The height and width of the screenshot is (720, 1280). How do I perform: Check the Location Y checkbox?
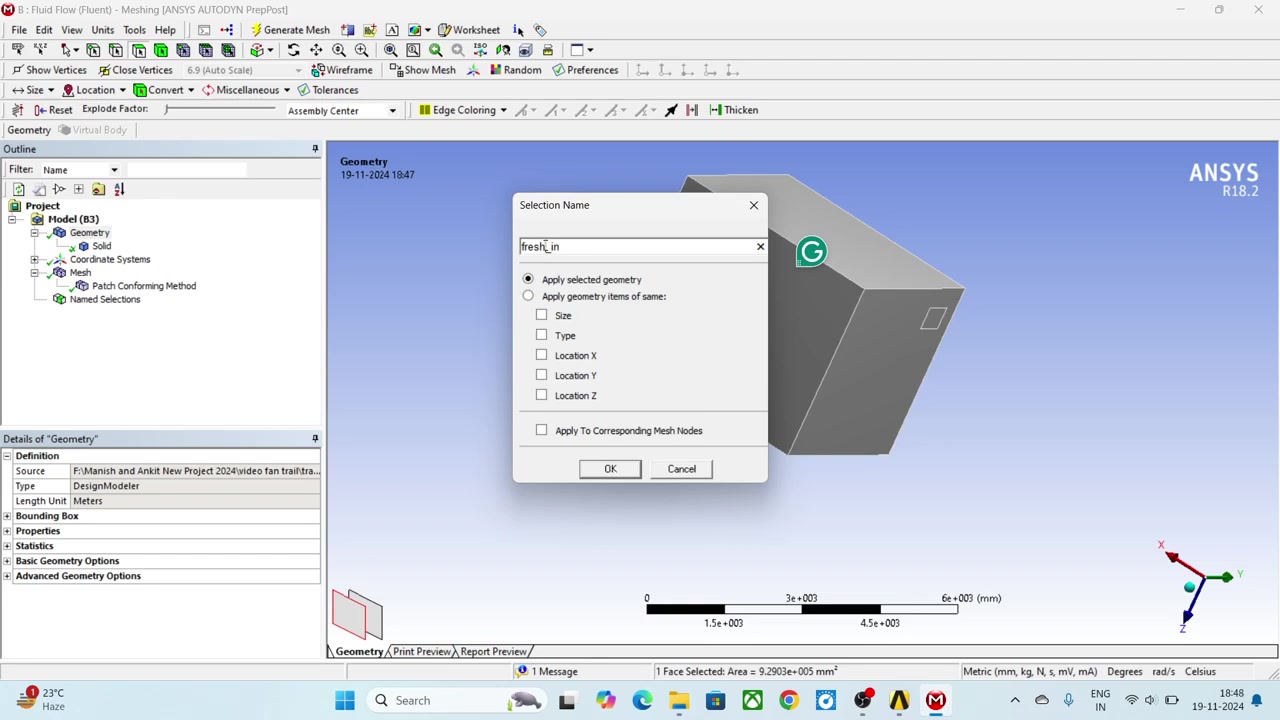[541, 375]
